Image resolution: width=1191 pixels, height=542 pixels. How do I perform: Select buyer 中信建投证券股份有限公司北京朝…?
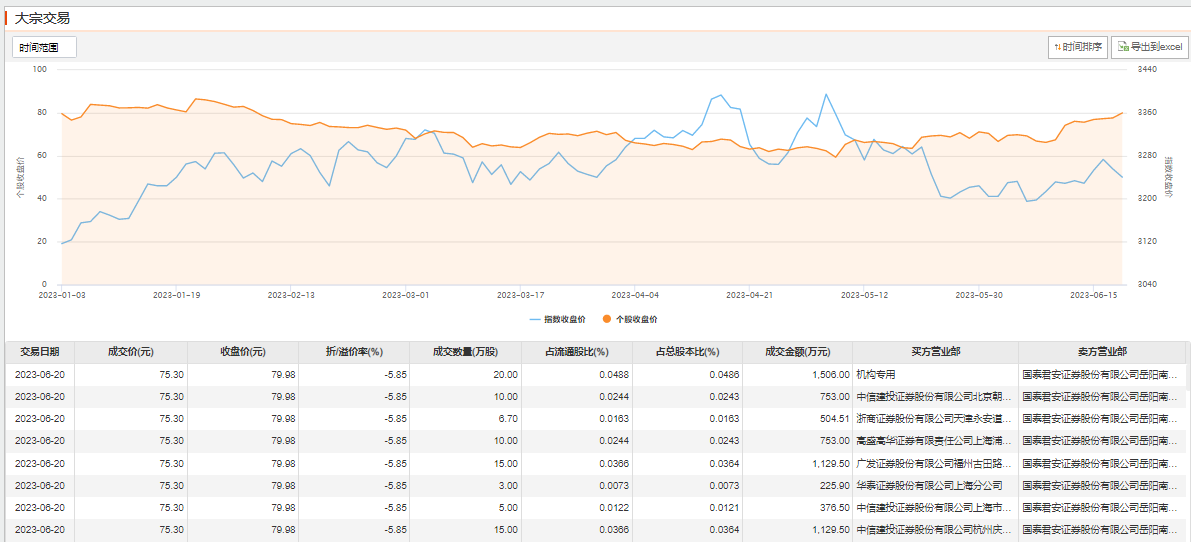click(934, 396)
